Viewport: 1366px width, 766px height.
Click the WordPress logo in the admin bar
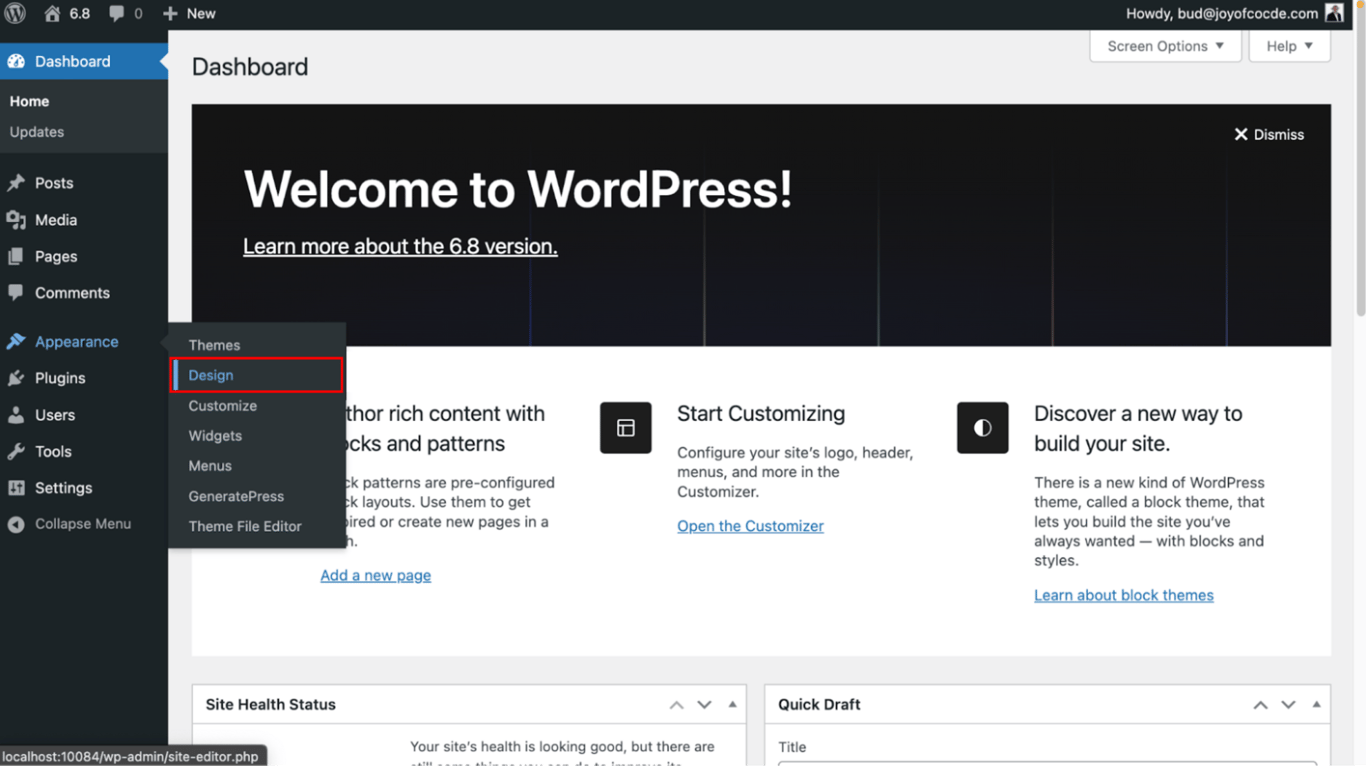point(14,13)
